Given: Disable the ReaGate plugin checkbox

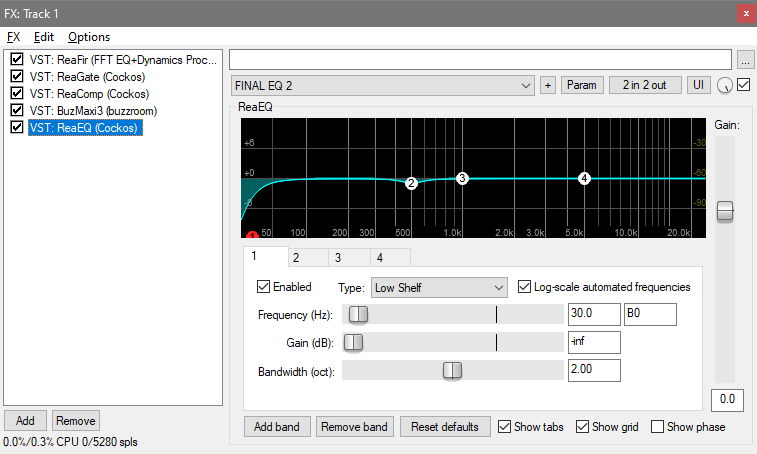Looking at the screenshot, I should click(x=16, y=77).
